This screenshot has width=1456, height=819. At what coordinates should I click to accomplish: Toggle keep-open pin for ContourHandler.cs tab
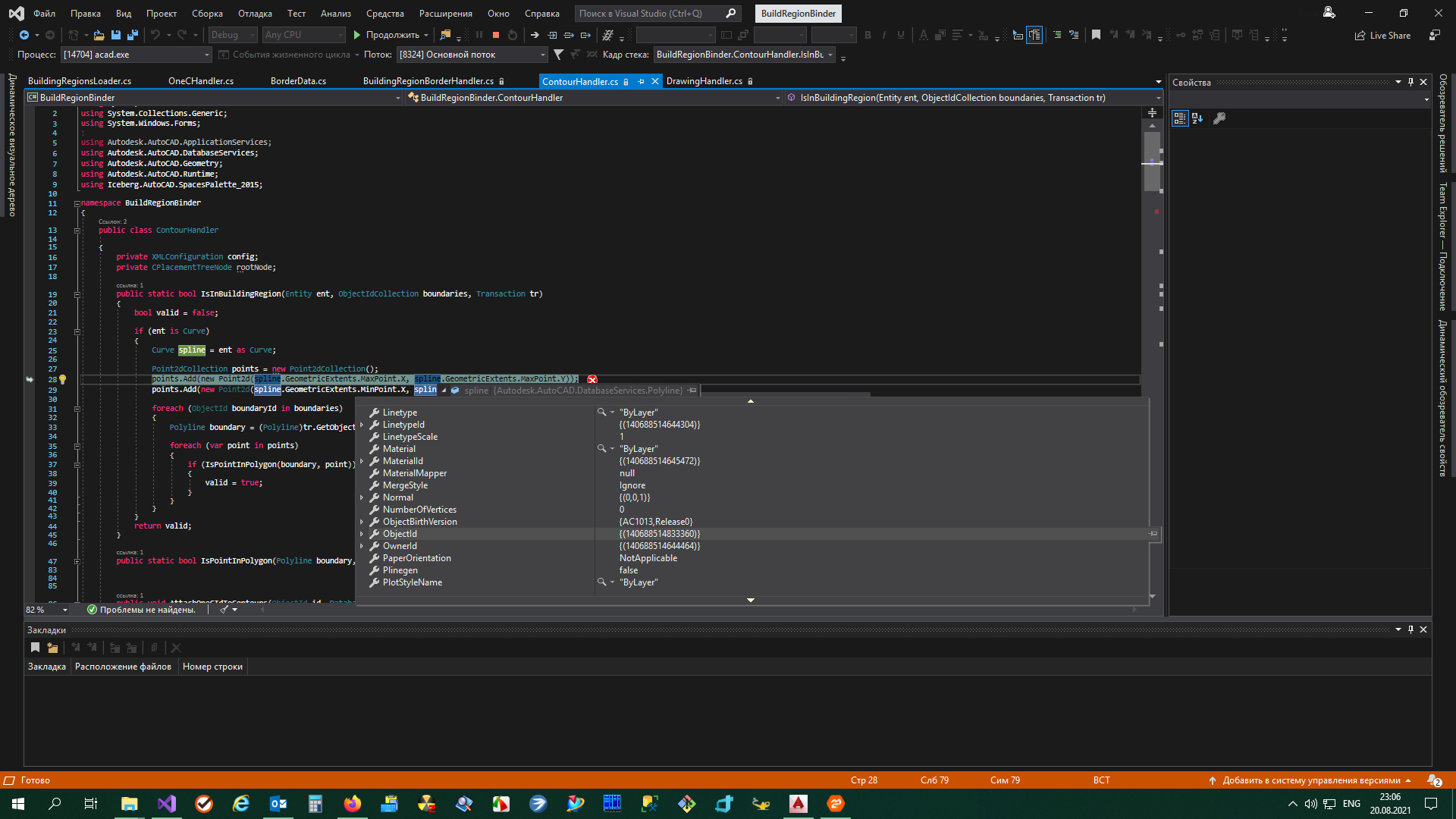pyautogui.click(x=641, y=81)
